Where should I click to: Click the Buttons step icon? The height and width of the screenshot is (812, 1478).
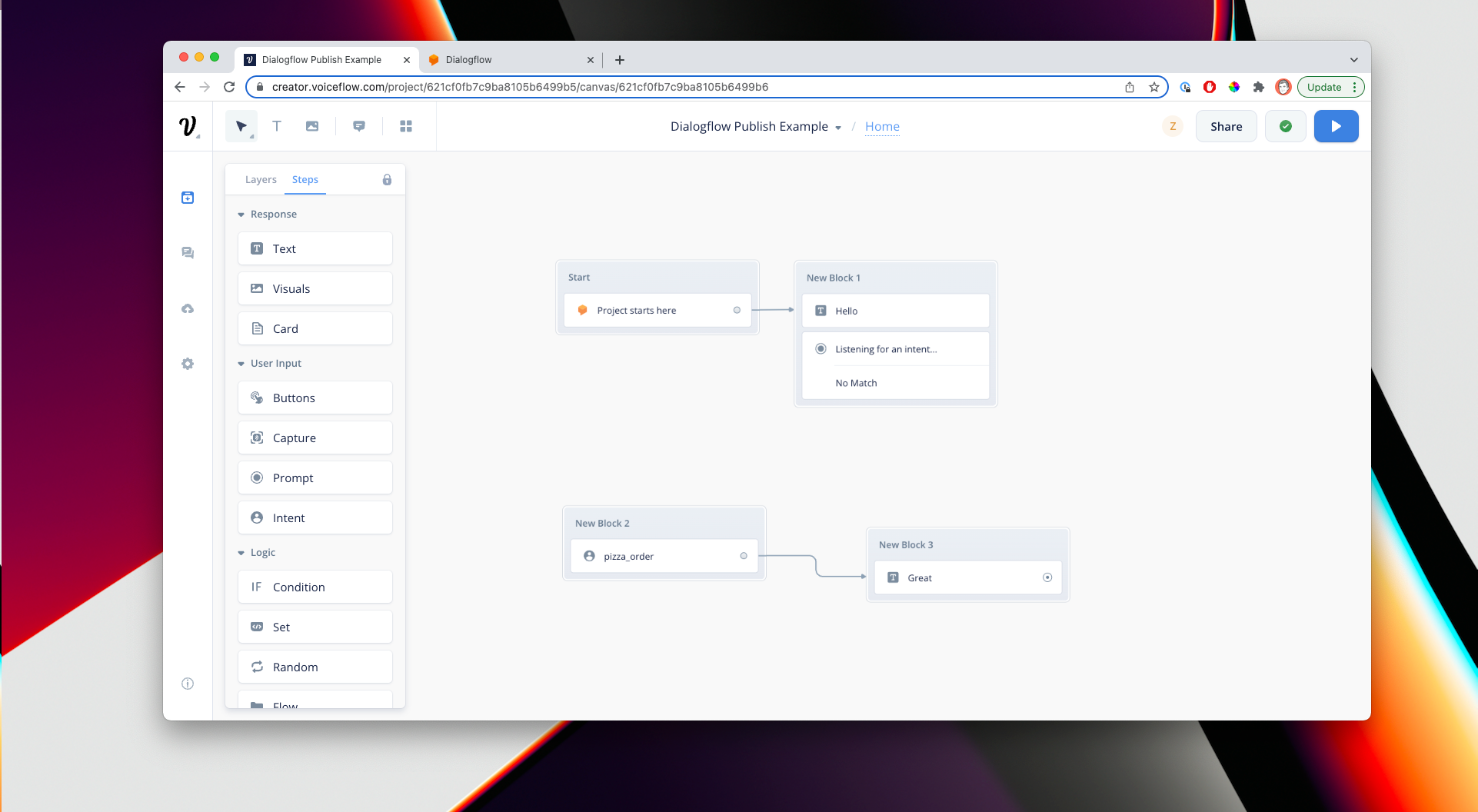[x=257, y=398]
